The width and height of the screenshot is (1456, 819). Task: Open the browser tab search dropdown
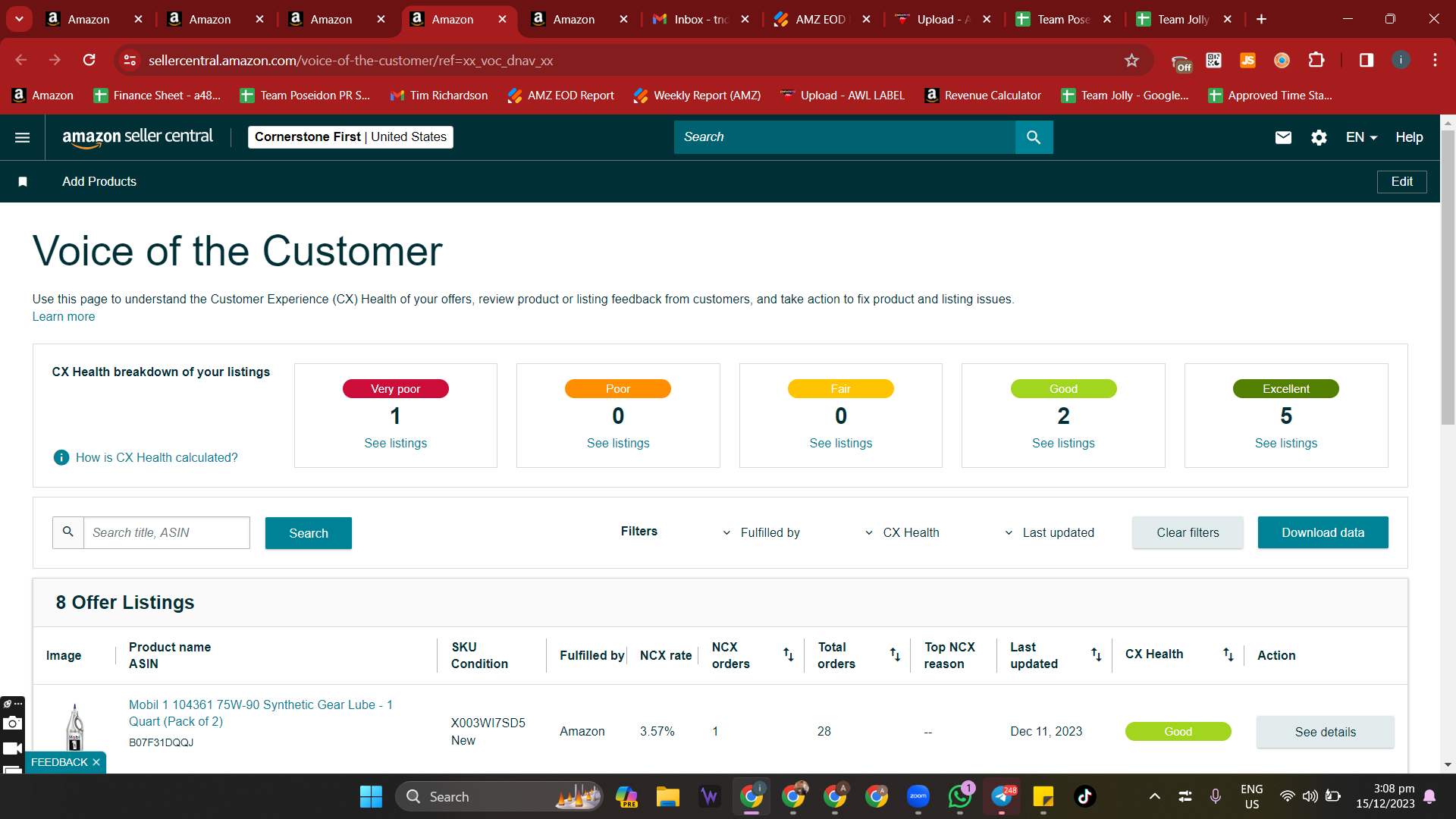pyautogui.click(x=19, y=19)
